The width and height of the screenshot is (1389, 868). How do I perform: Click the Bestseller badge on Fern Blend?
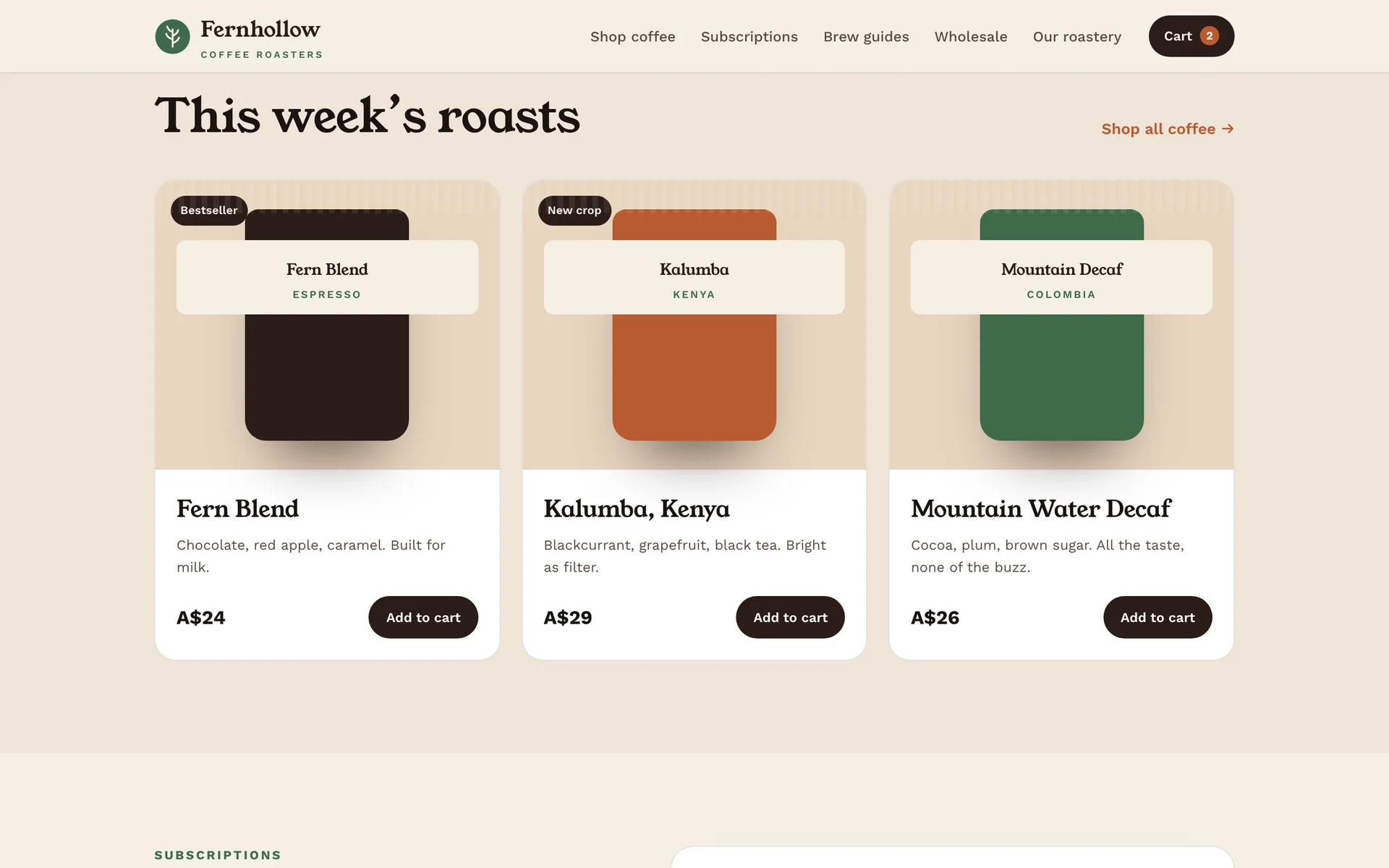tap(209, 210)
